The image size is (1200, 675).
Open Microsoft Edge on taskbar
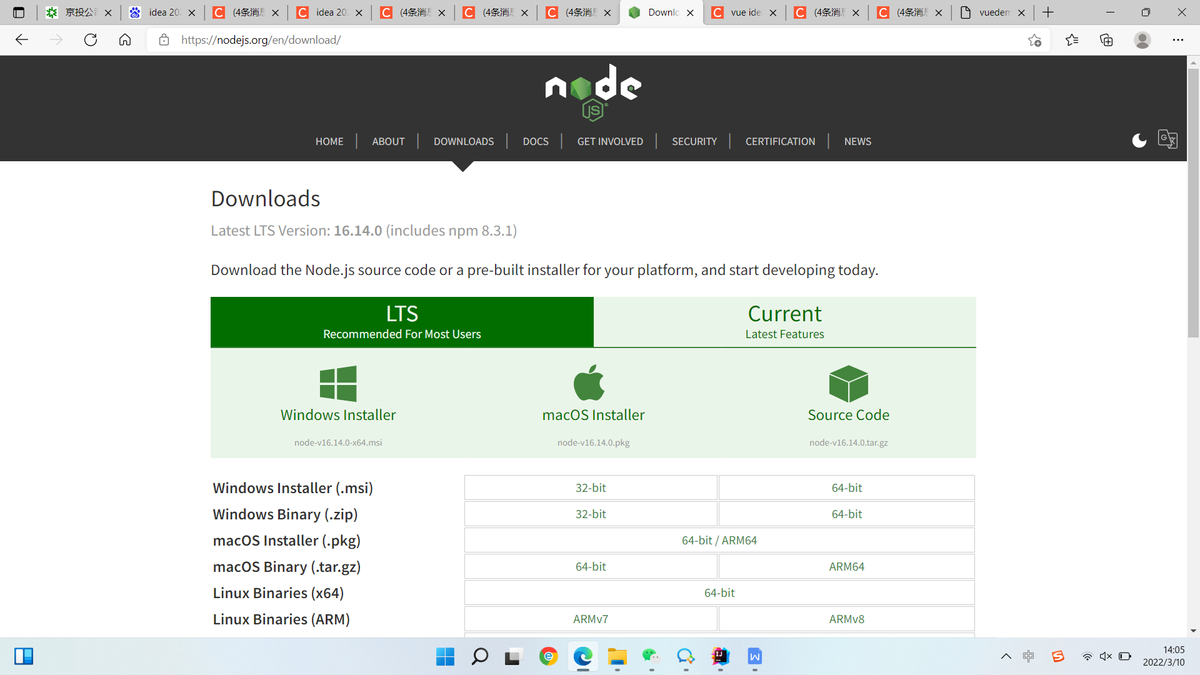[x=582, y=656]
